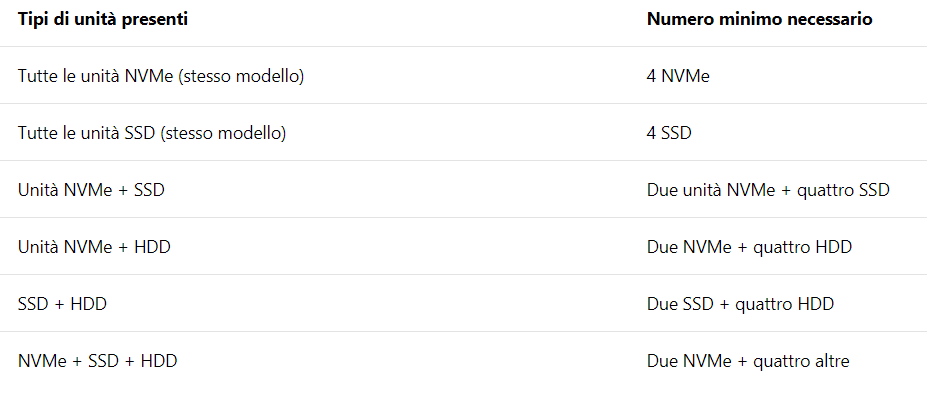
Task: Select 'Tutte le unità NVMe (stesso modello)' cell
Action: tap(161, 76)
